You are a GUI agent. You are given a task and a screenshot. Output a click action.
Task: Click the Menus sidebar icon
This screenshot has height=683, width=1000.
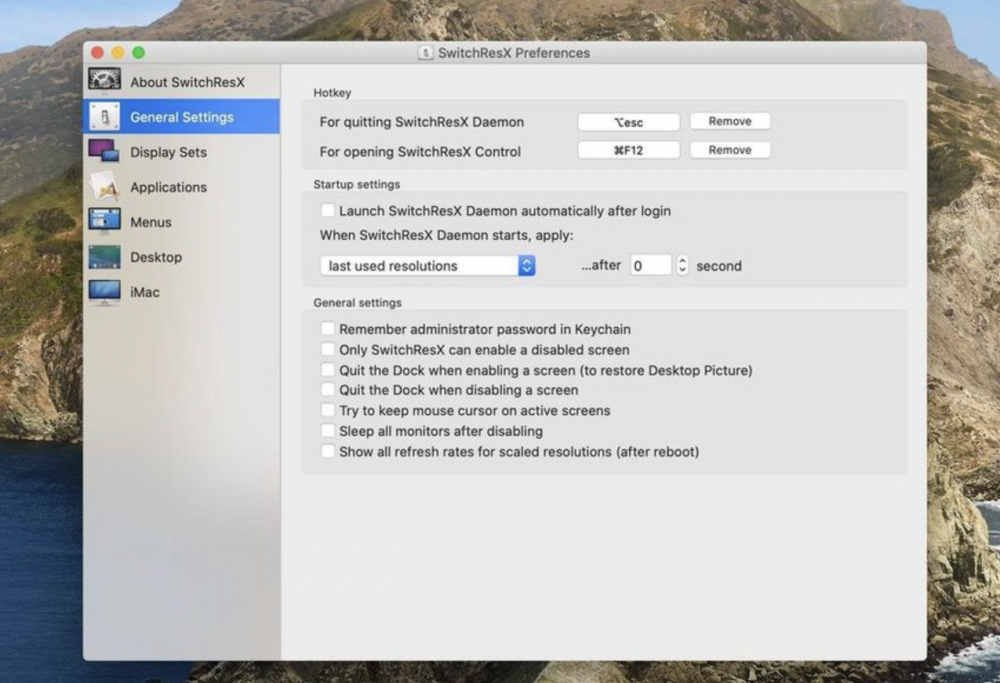tap(105, 221)
